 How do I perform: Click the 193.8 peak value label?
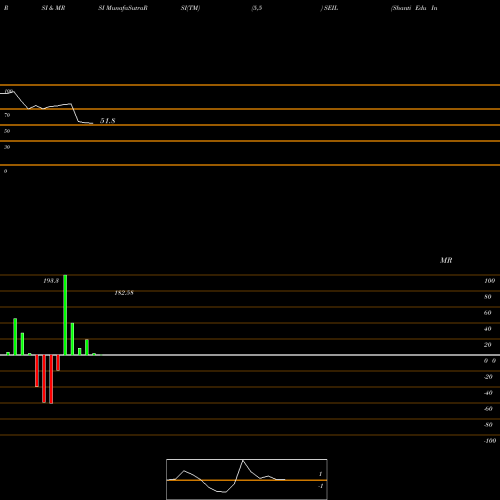(x=51, y=281)
